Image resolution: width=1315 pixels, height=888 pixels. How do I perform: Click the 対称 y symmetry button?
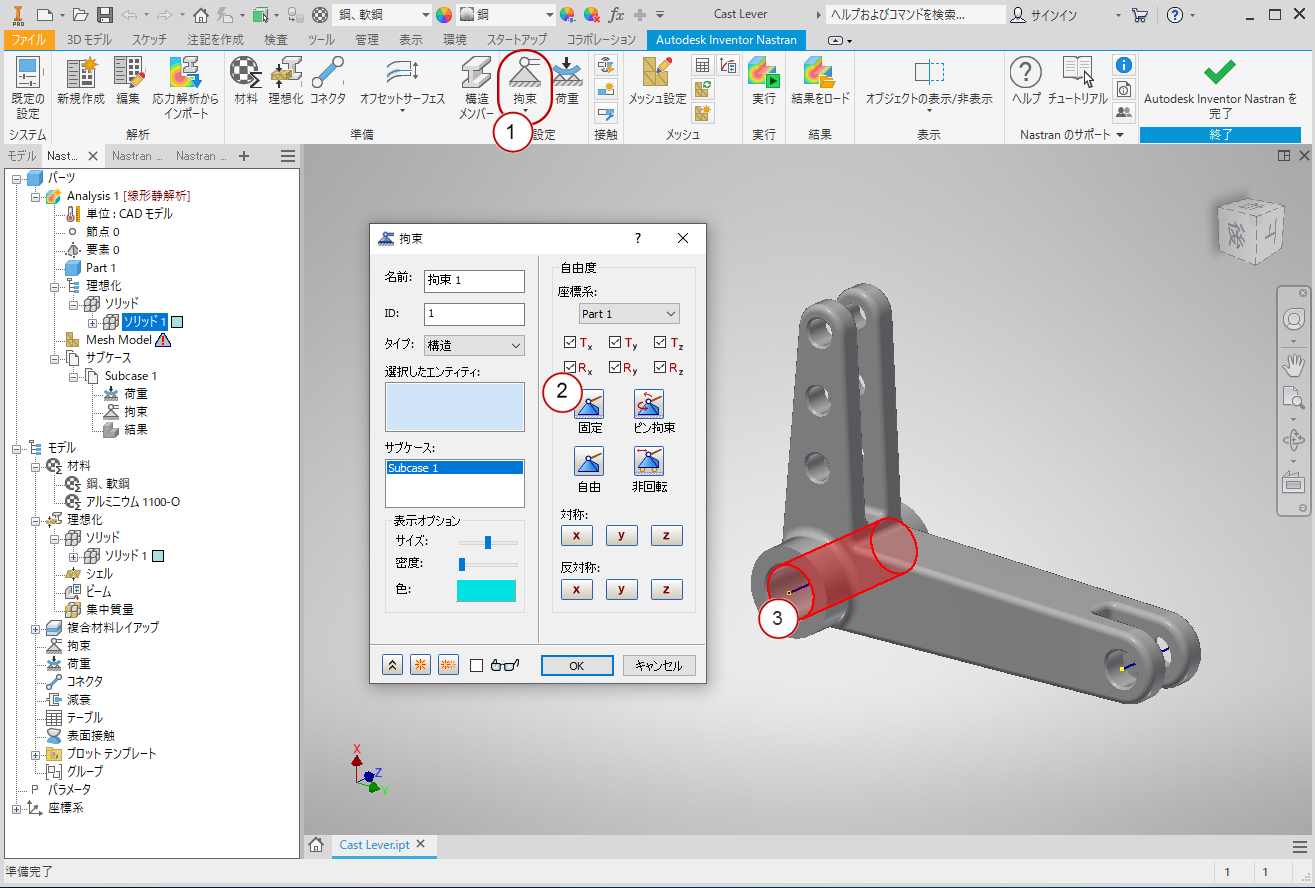(x=621, y=535)
